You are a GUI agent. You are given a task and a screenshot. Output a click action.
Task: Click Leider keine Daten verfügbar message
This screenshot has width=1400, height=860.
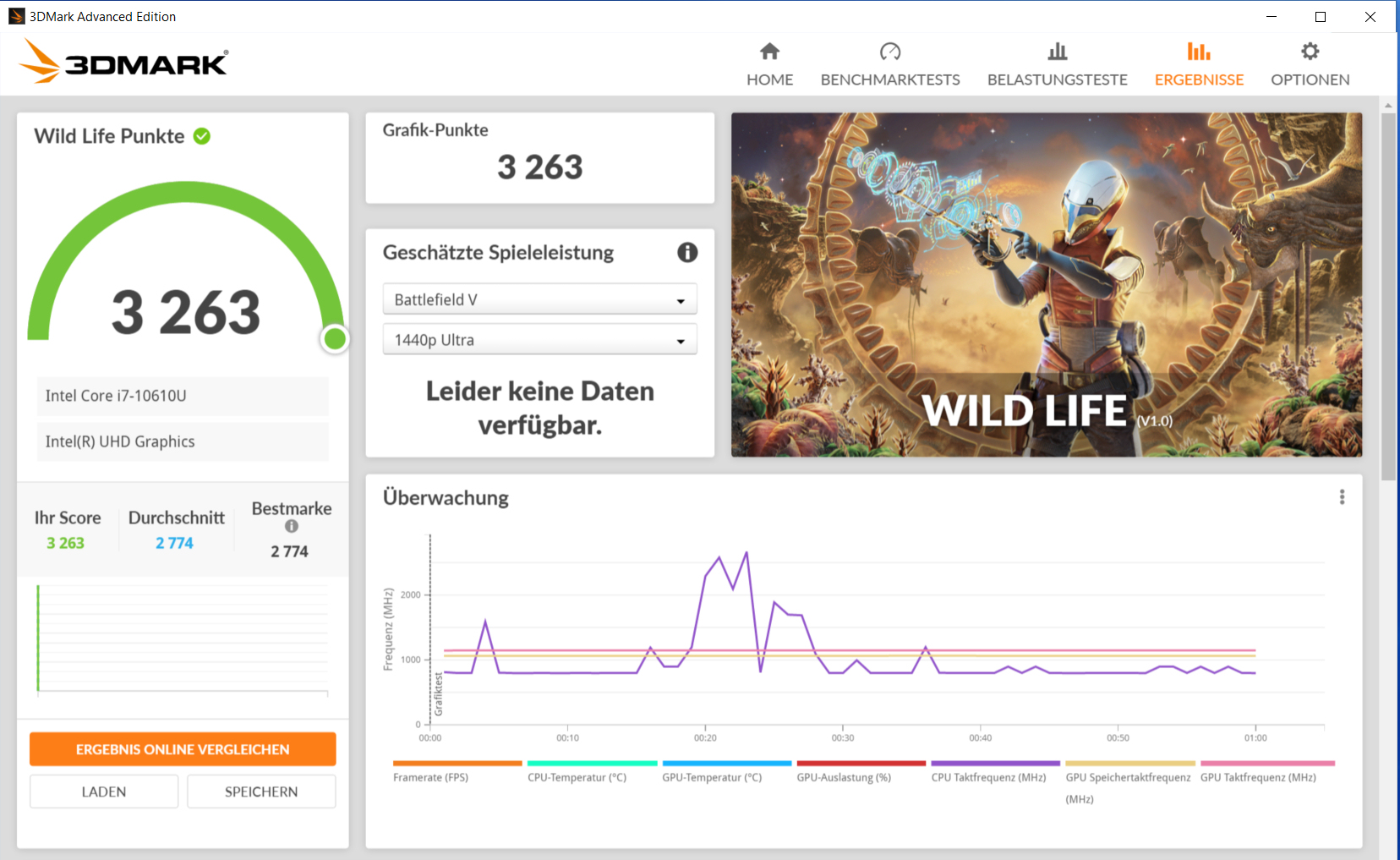point(539,408)
